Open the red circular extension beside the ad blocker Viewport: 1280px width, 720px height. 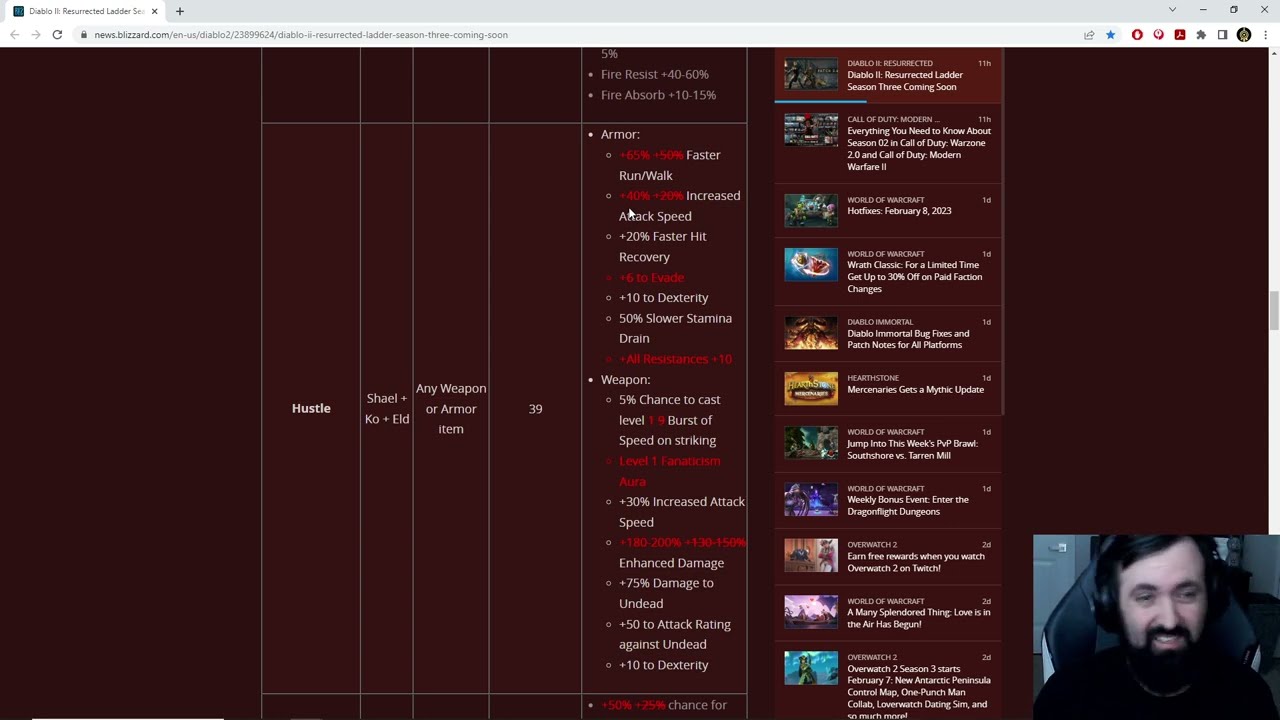(x=1159, y=35)
